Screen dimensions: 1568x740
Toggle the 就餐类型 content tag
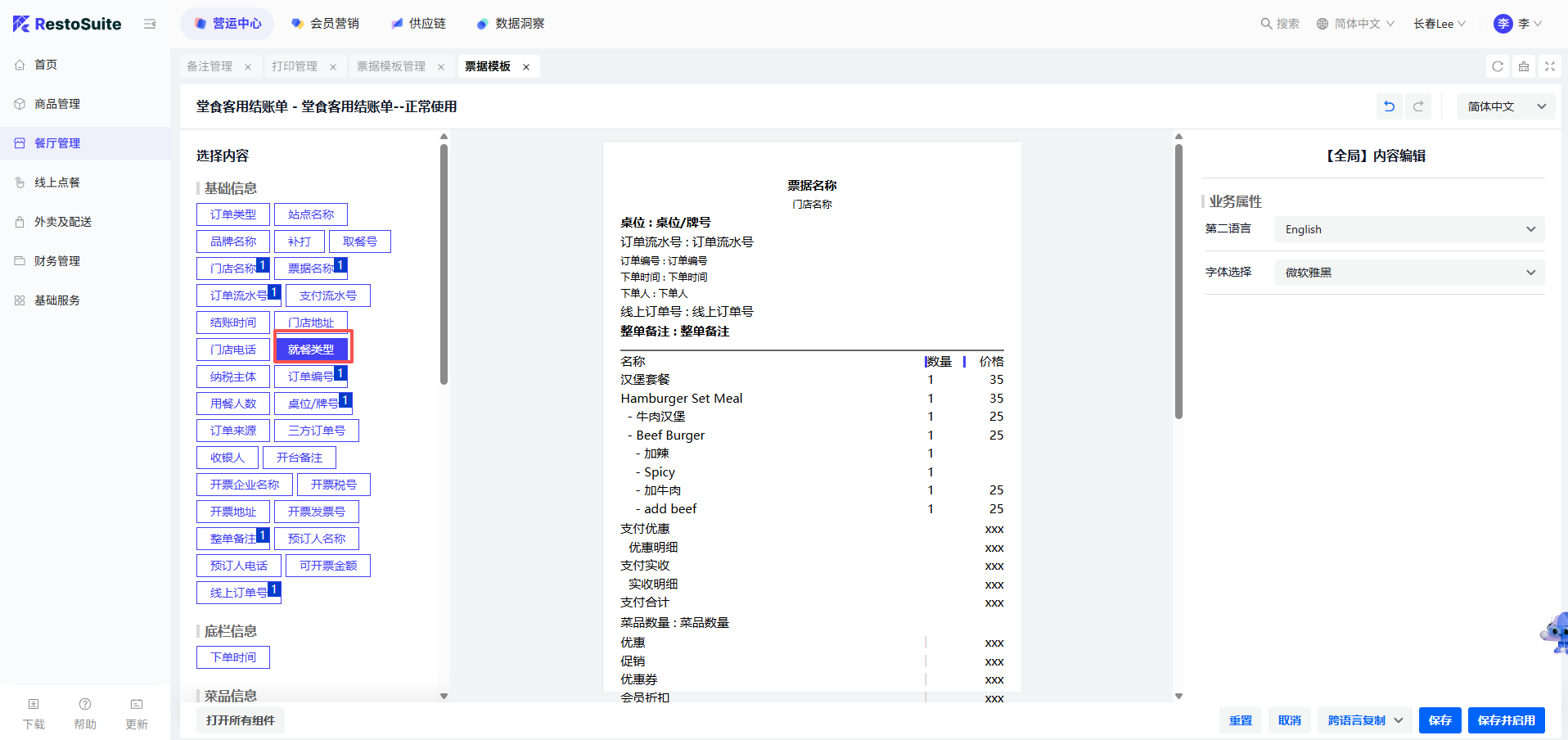point(312,350)
